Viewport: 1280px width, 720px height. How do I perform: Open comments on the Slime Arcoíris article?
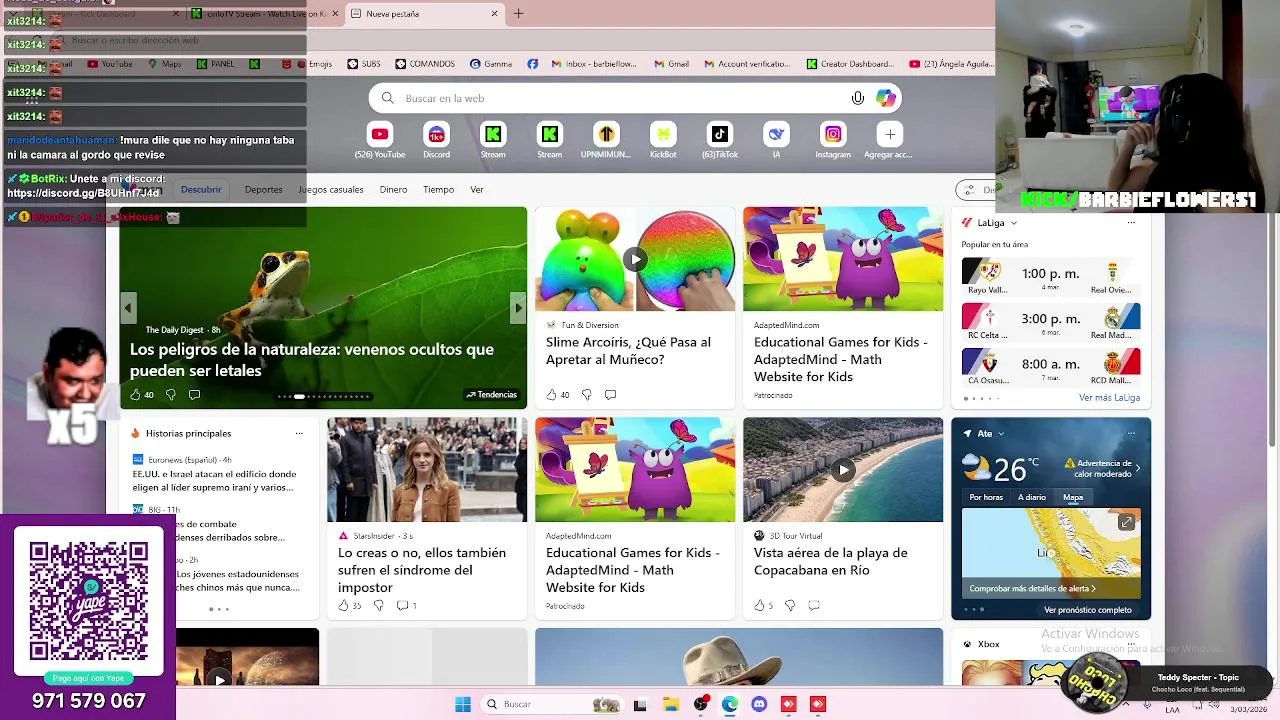[610, 395]
